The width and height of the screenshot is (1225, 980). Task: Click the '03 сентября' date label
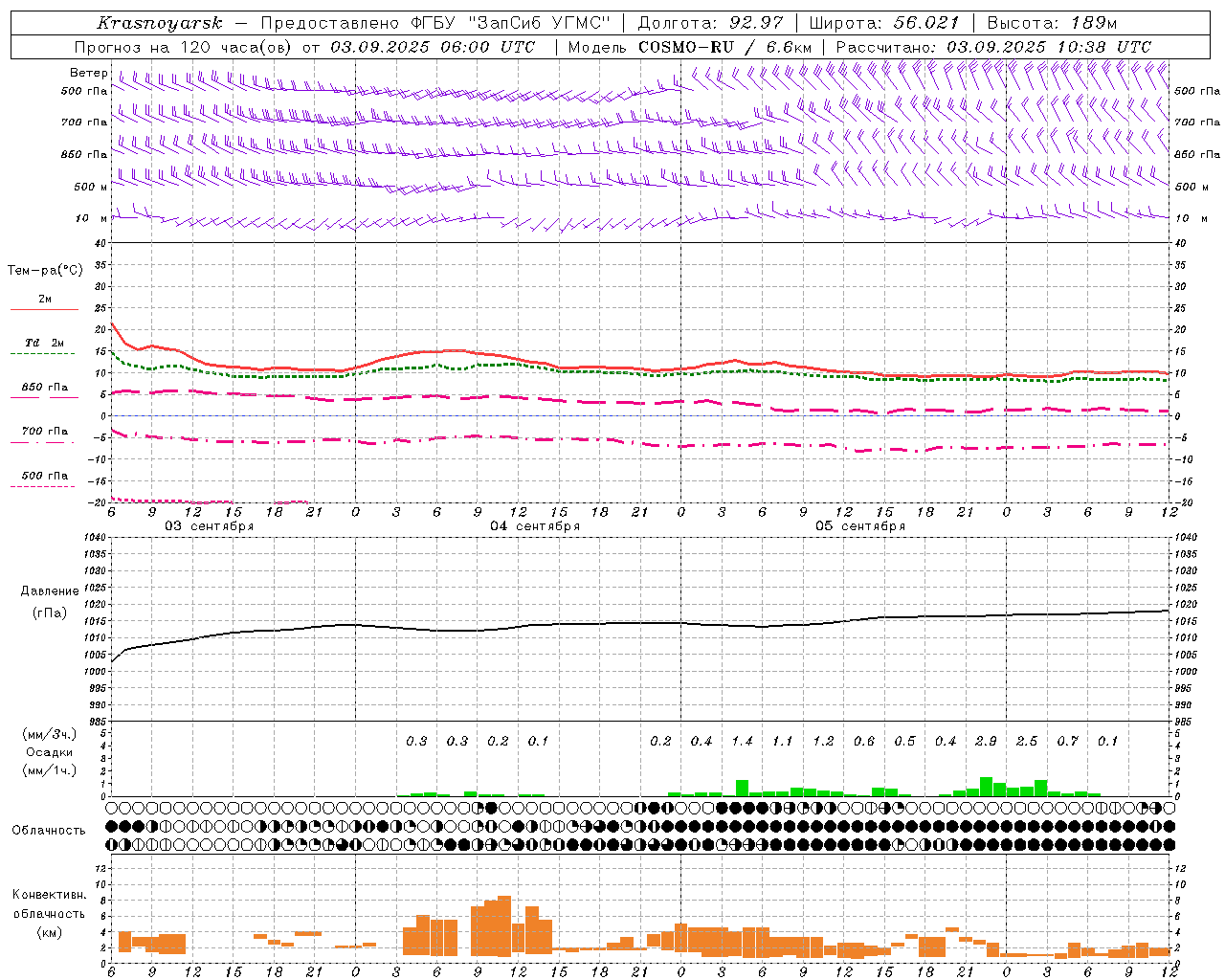tap(210, 526)
